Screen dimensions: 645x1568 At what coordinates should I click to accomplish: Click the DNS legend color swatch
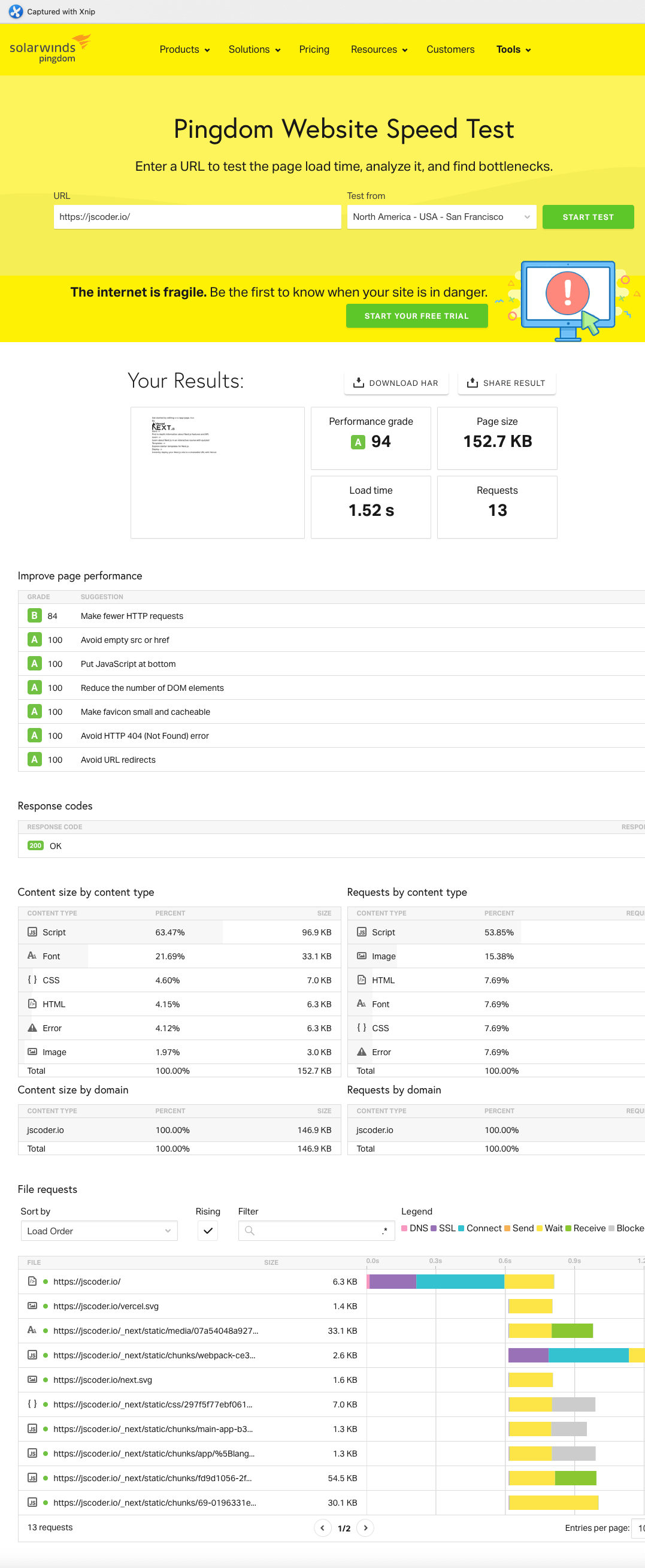coord(404,1228)
